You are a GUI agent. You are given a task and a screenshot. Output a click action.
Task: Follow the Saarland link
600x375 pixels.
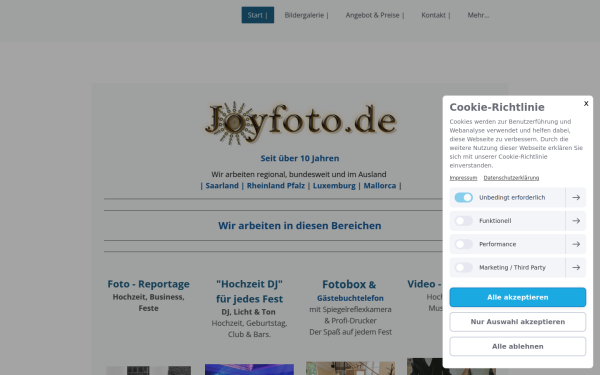pyautogui.click(x=222, y=186)
